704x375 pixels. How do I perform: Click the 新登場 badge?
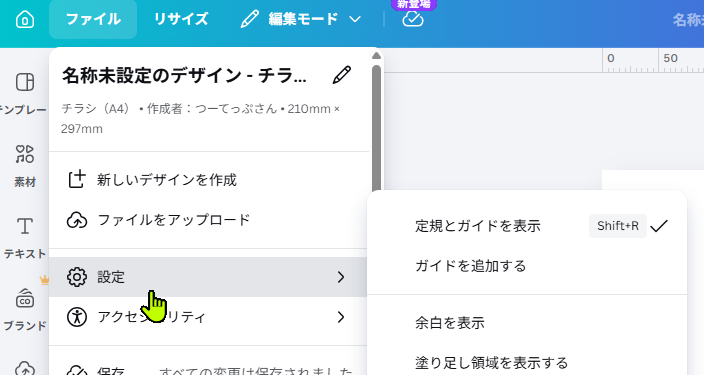point(414,4)
